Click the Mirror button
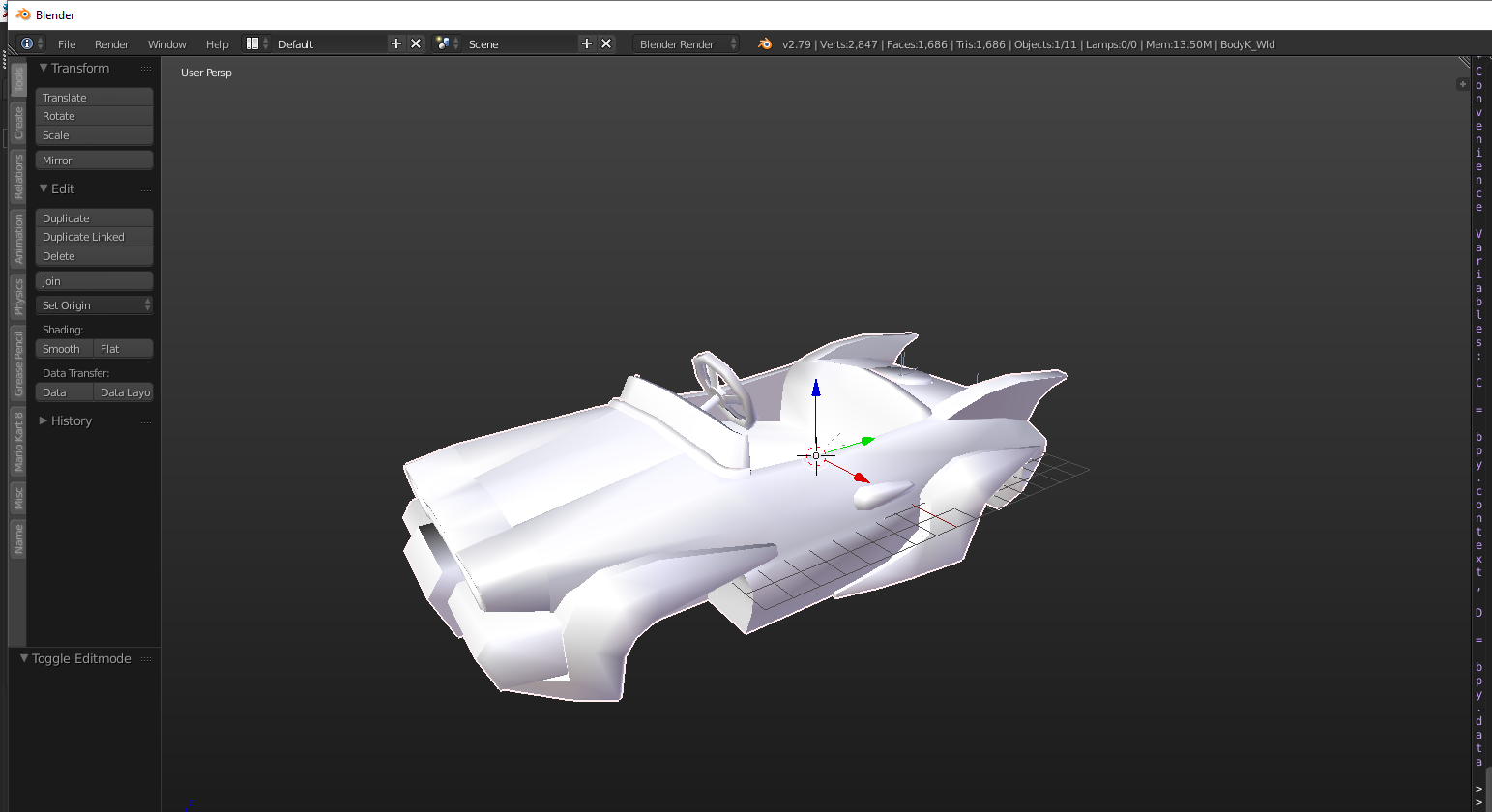1492x812 pixels. point(94,159)
